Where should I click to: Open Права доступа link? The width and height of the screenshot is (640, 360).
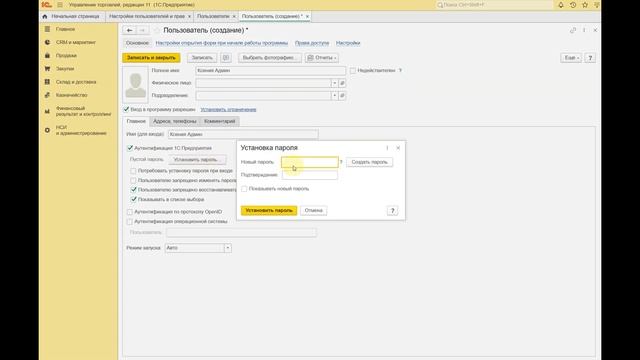pos(312,43)
